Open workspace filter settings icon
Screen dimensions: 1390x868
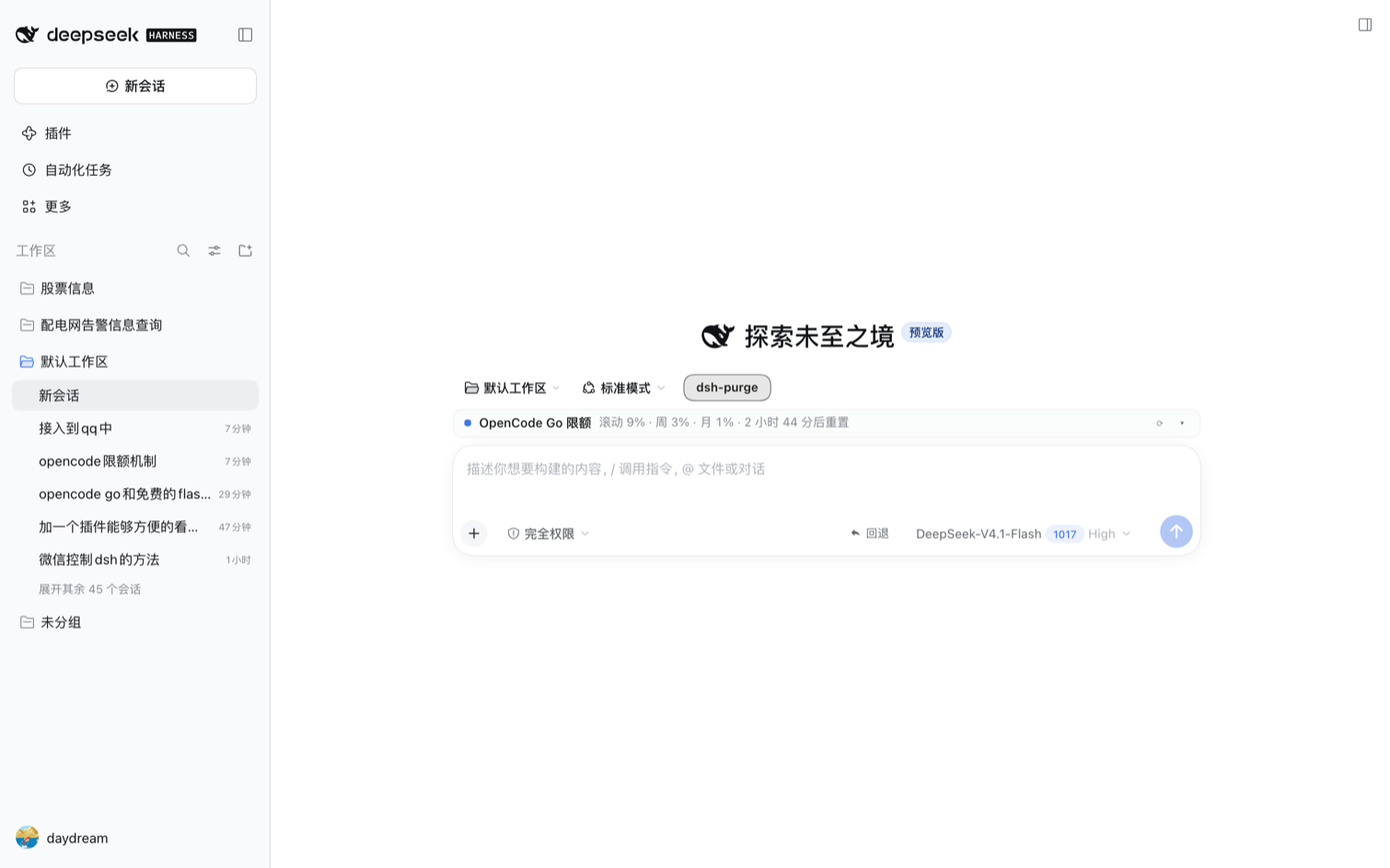214,250
